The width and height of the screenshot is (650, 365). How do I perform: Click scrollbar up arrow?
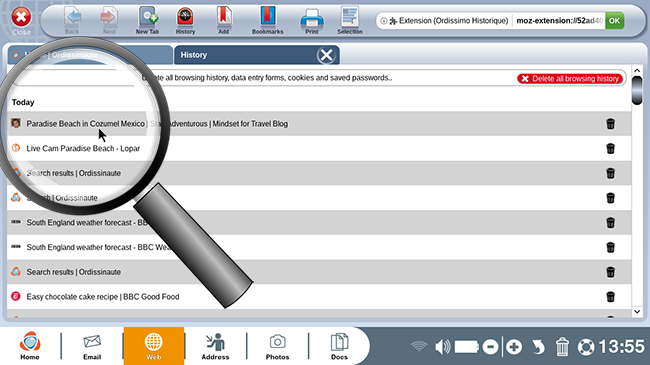(637, 71)
